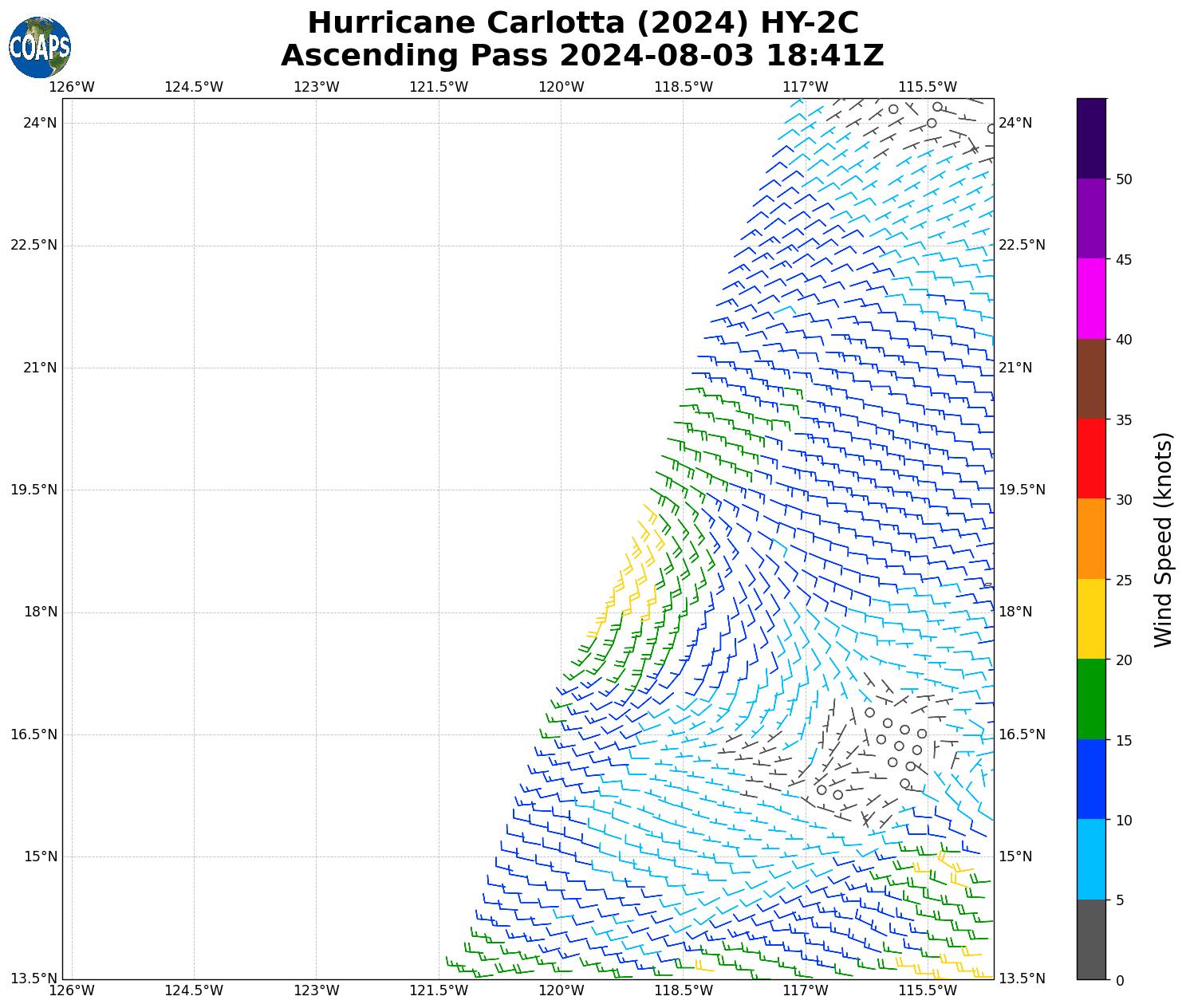
Task: Click the 24°N label on left axis
Action: (40, 123)
